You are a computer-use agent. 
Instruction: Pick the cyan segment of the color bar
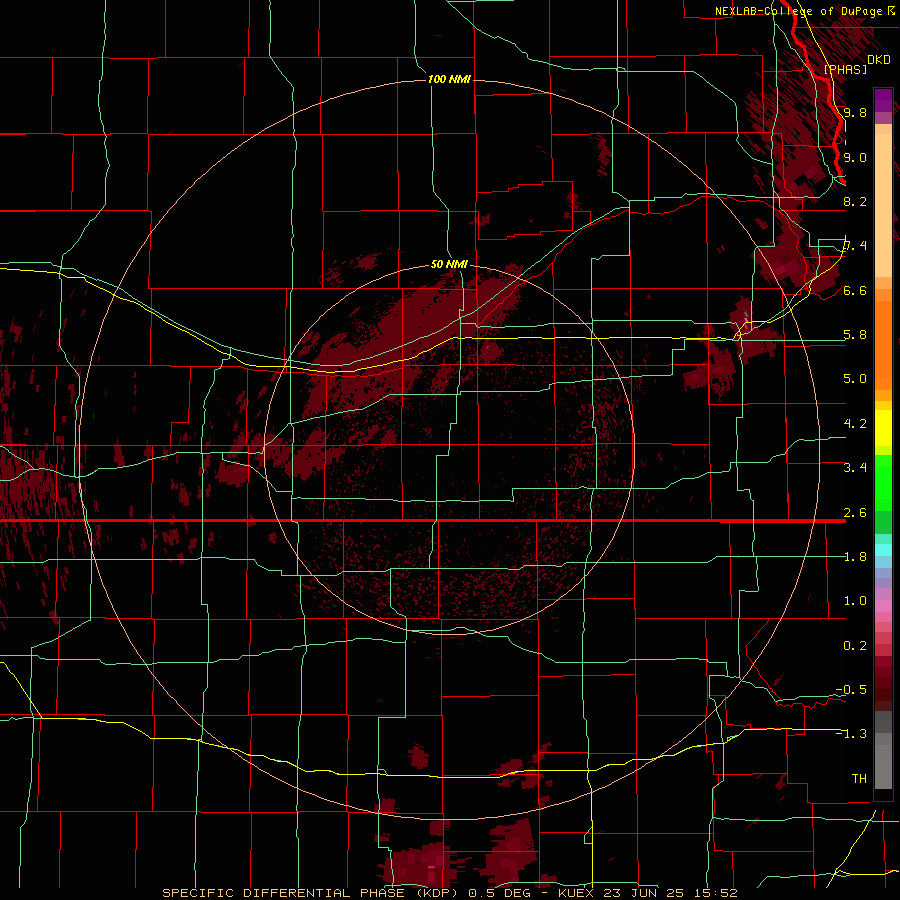click(883, 549)
